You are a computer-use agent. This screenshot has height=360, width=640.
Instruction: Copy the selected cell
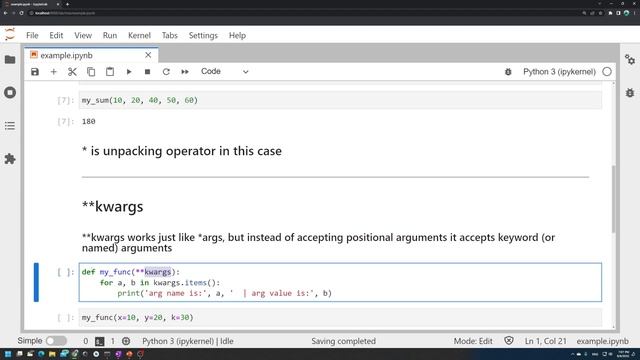click(91, 72)
